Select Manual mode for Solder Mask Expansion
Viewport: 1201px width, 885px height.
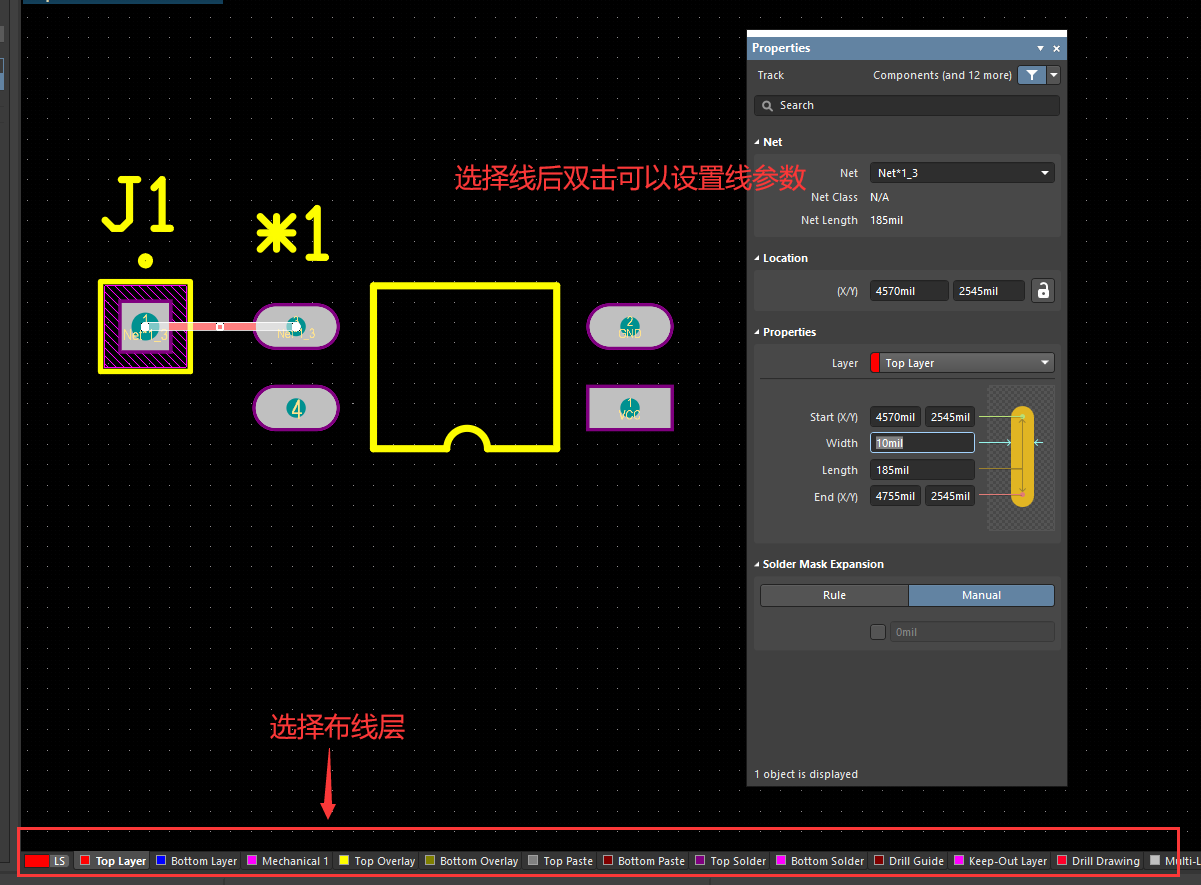(x=981, y=595)
